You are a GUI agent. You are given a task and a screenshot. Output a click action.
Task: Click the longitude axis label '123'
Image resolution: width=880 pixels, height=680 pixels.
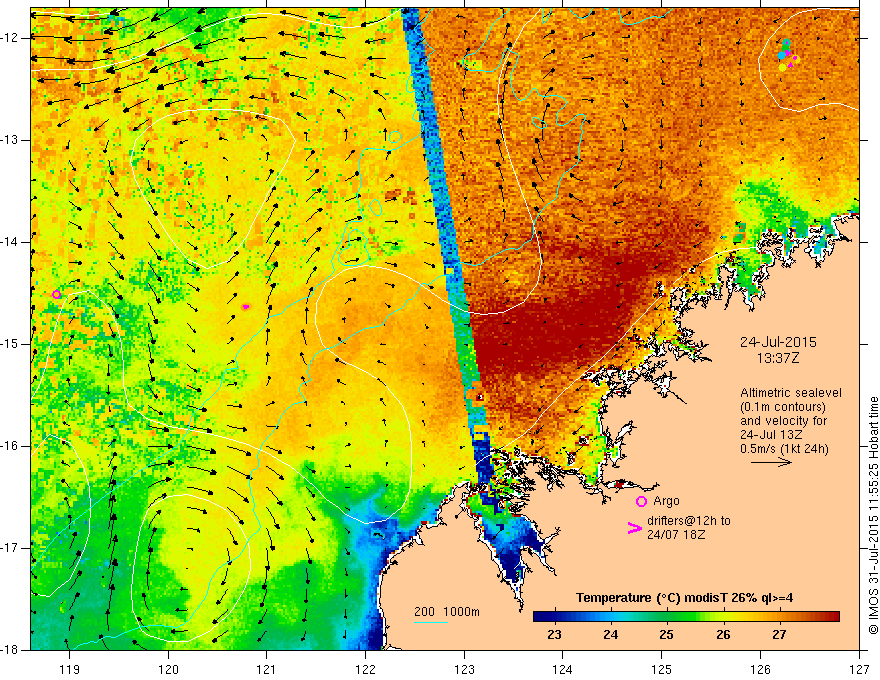[x=464, y=669]
